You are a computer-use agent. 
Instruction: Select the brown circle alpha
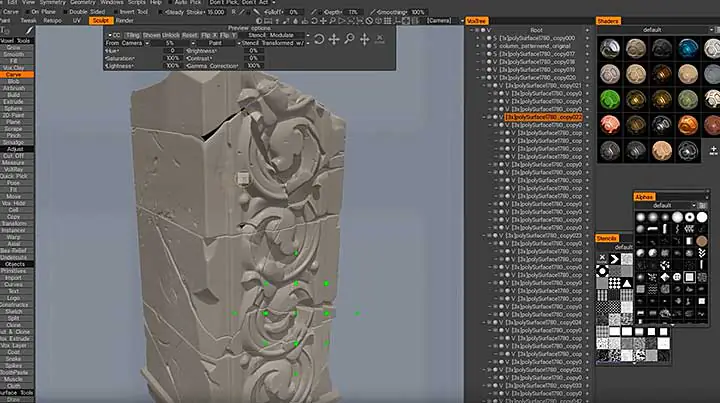[x=702, y=241]
